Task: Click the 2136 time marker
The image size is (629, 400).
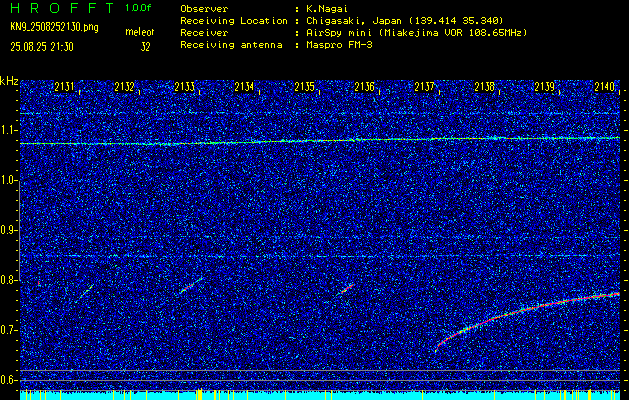Action: tap(364, 87)
